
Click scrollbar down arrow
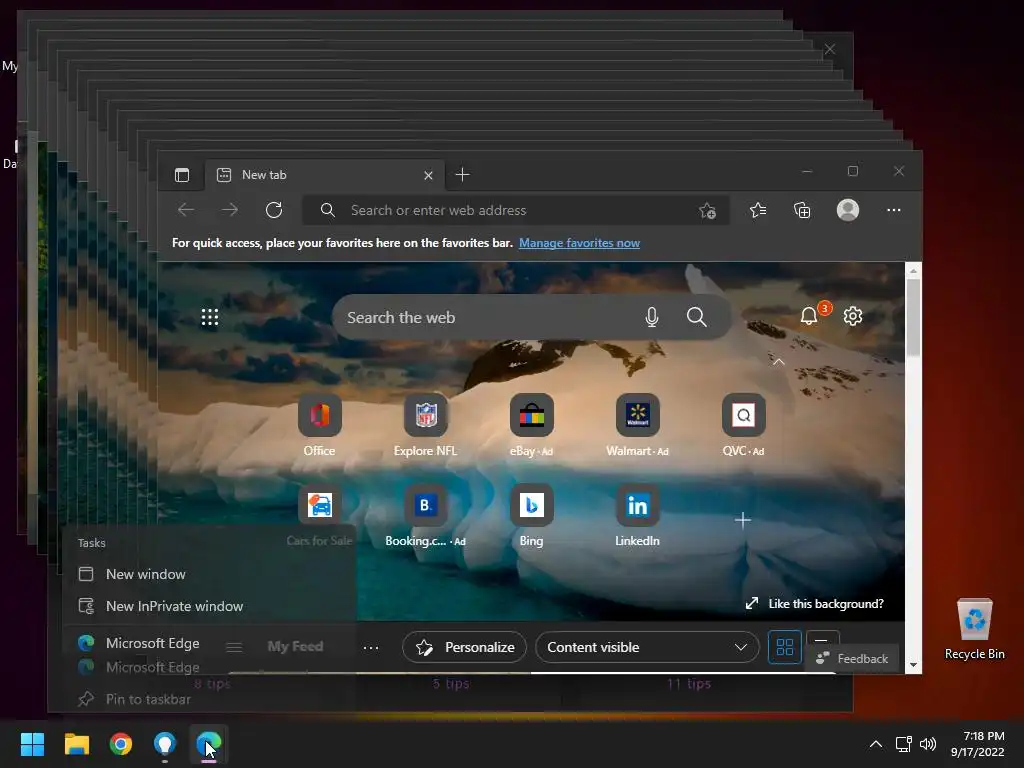[x=913, y=665]
